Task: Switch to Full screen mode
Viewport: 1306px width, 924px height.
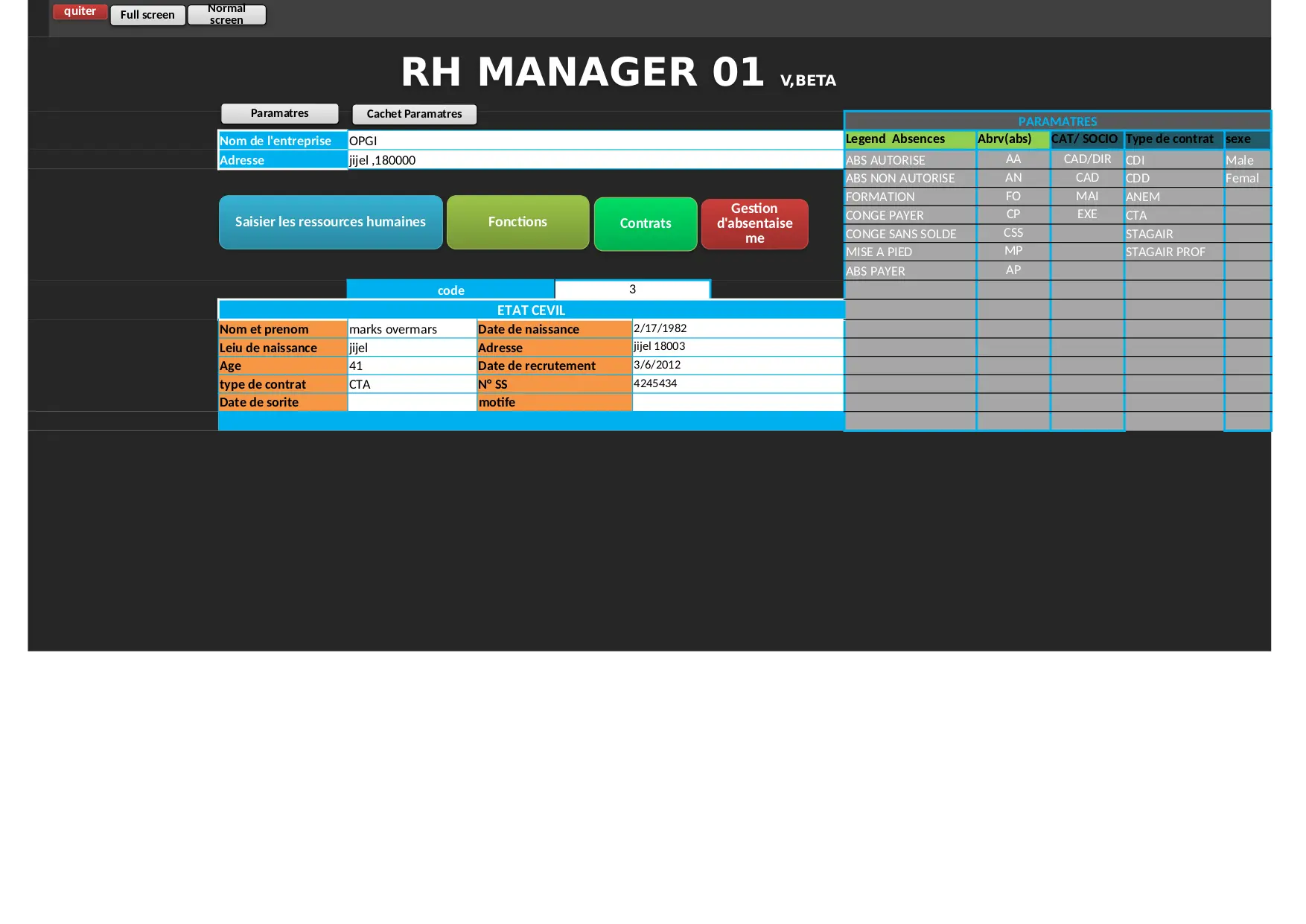Action: [x=147, y=15]
